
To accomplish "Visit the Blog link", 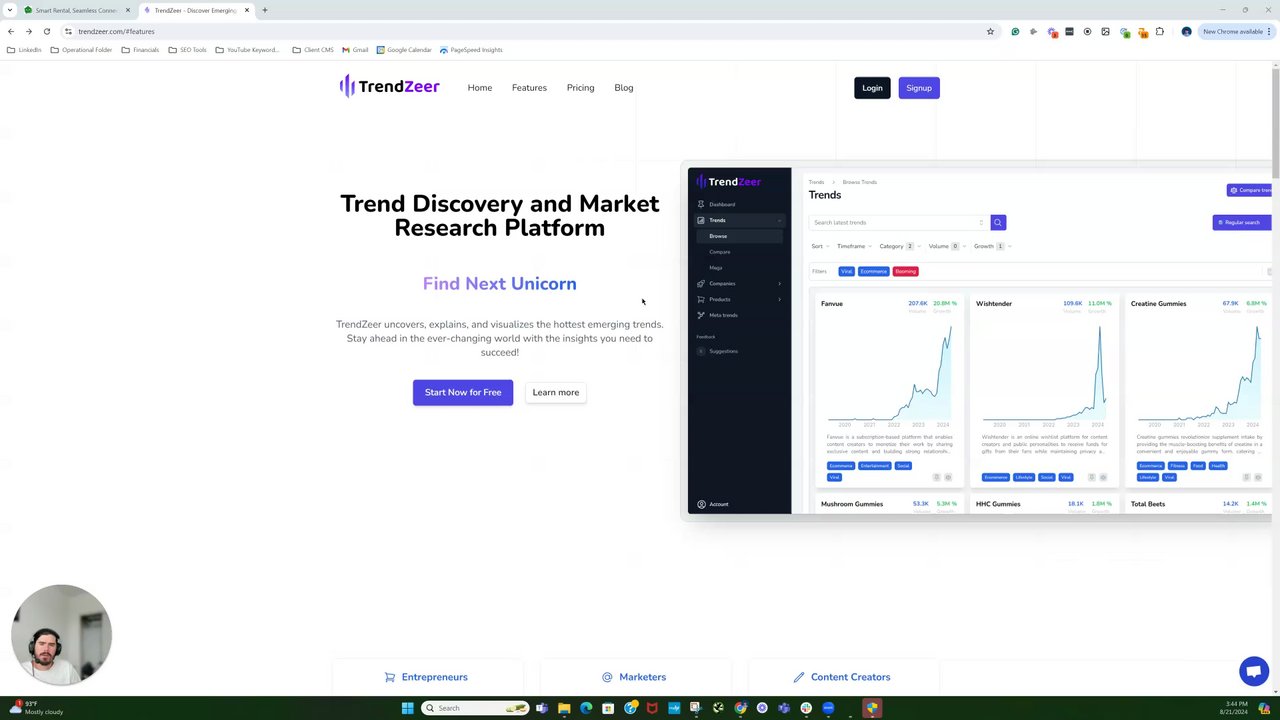I will [623, 88].
